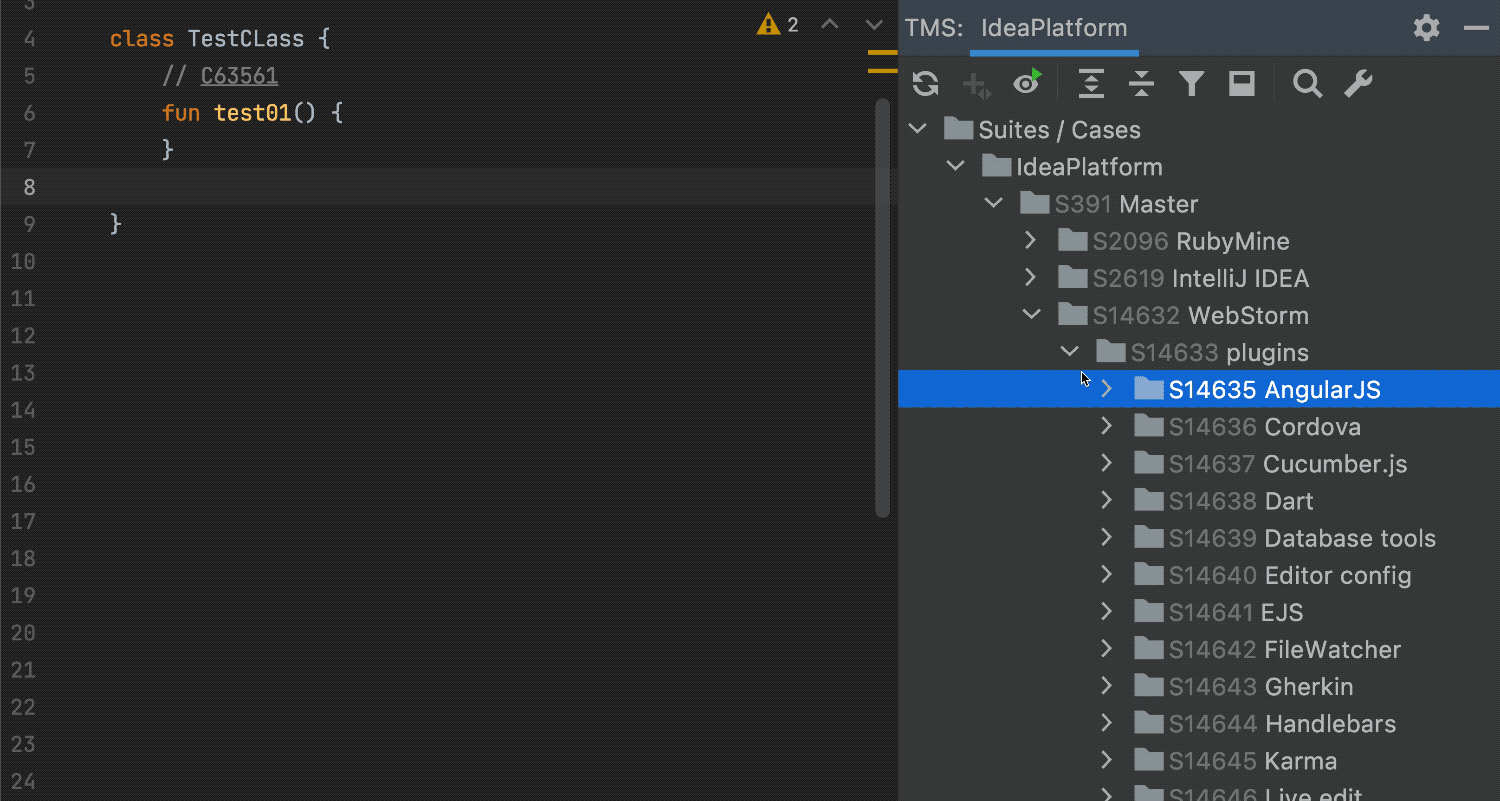
Task: Expand the S14643 Gherkin node
Action: coord(1107,685)
